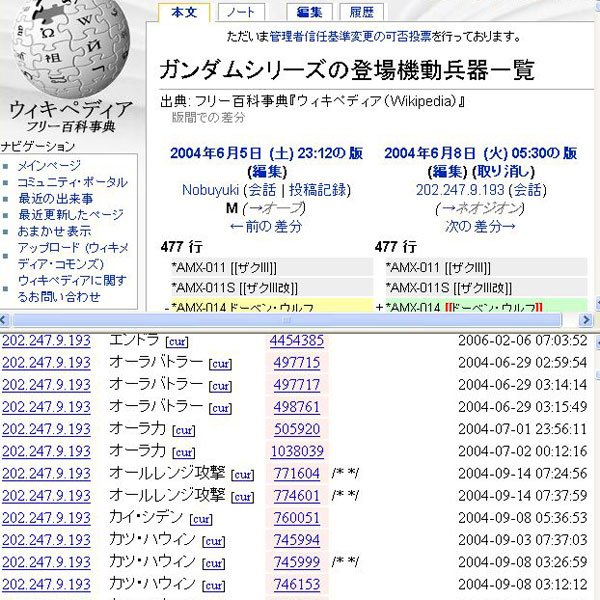This screenshot has width=600, height=600.
Task: Open おまかせ表示 random page link
Action: tap(54, 231)
